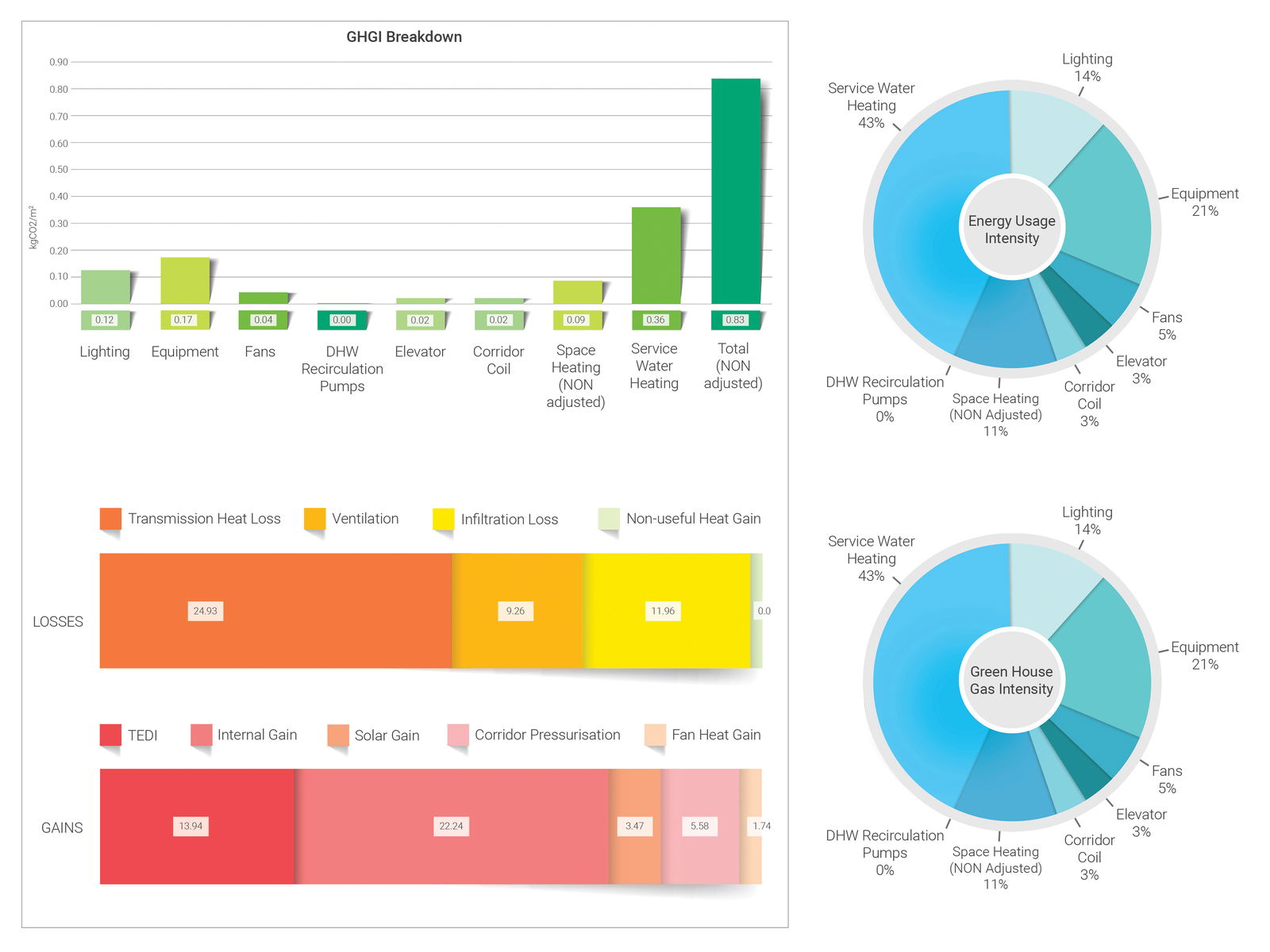This screenshot has height=952, width=1270.
Task: Click the Non-useful Heat Gain legend swatch
Action: click(x=608, y=519)
